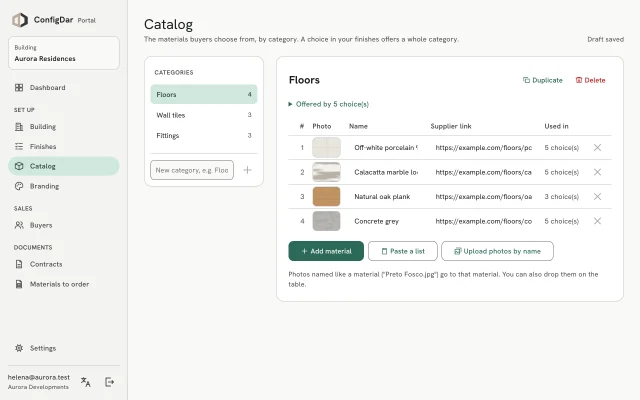
Task: Select the Wall tiles category
Action: tap(204, 115)
